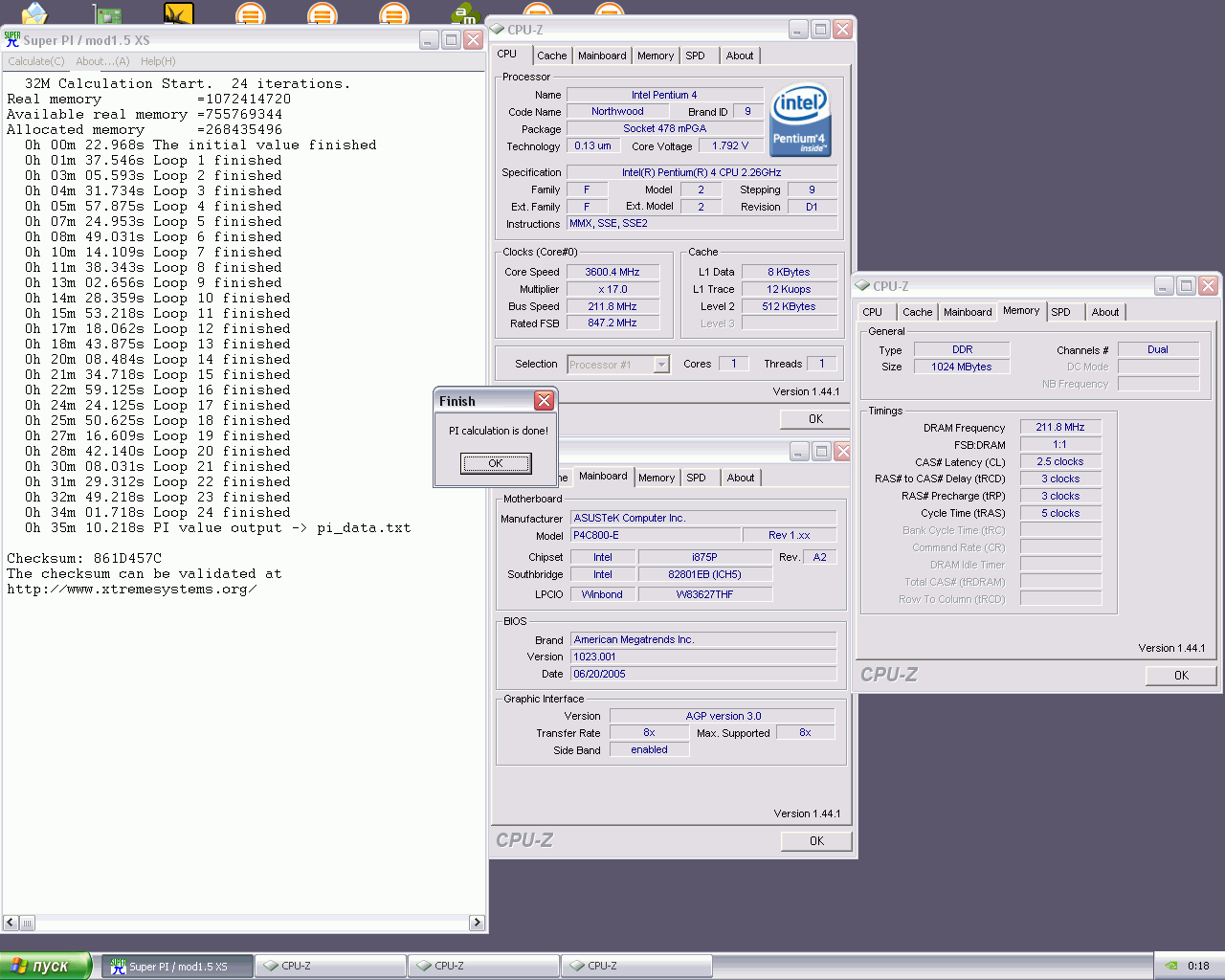Click the Super PI icon on taskbar button
This screenshot has height=980, width=1225.
119,966
